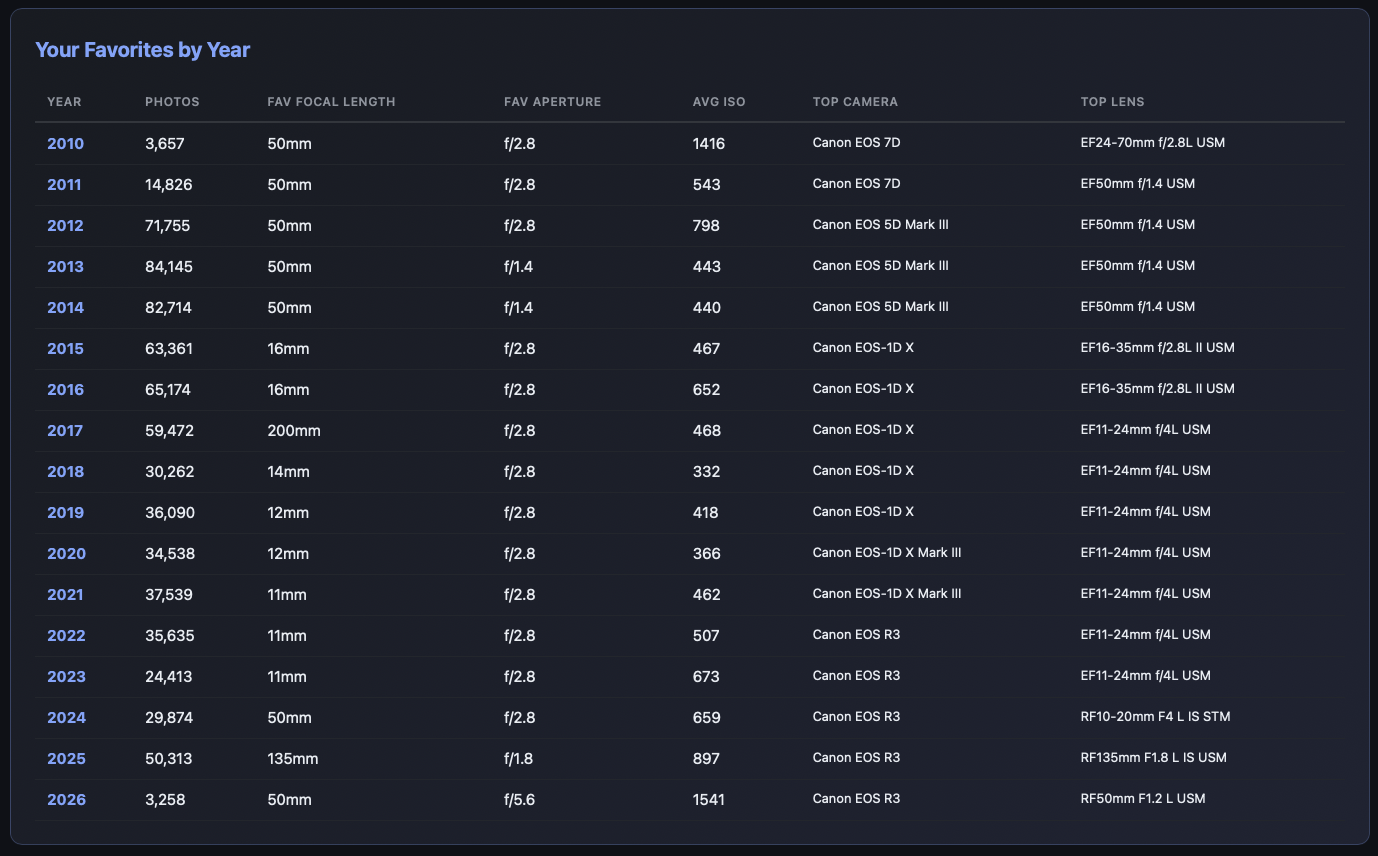Select the Top Camera column header
This screenshot has height=856, width=1378.
(x=855, y=102)
